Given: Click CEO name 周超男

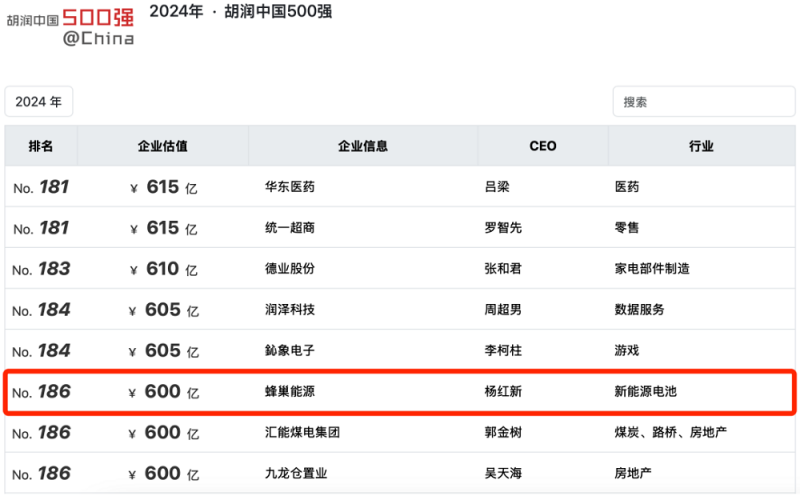Looking at the screenshot, I should coord(503,309).
